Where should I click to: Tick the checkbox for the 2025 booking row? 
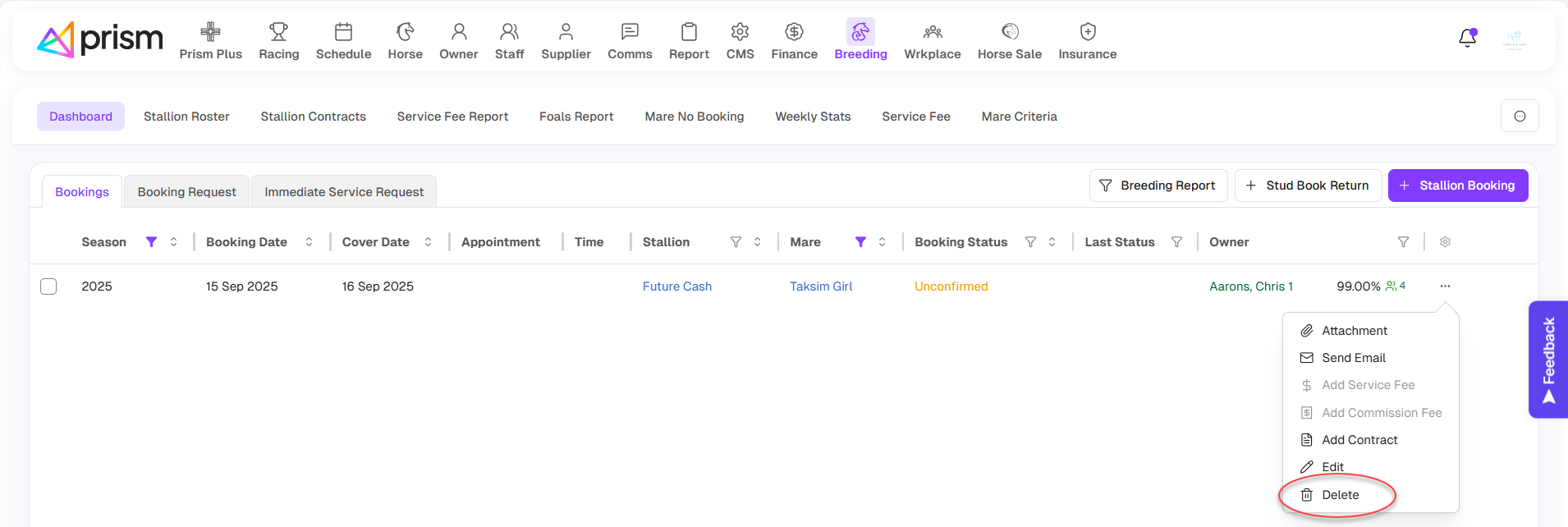pos(48,286)
